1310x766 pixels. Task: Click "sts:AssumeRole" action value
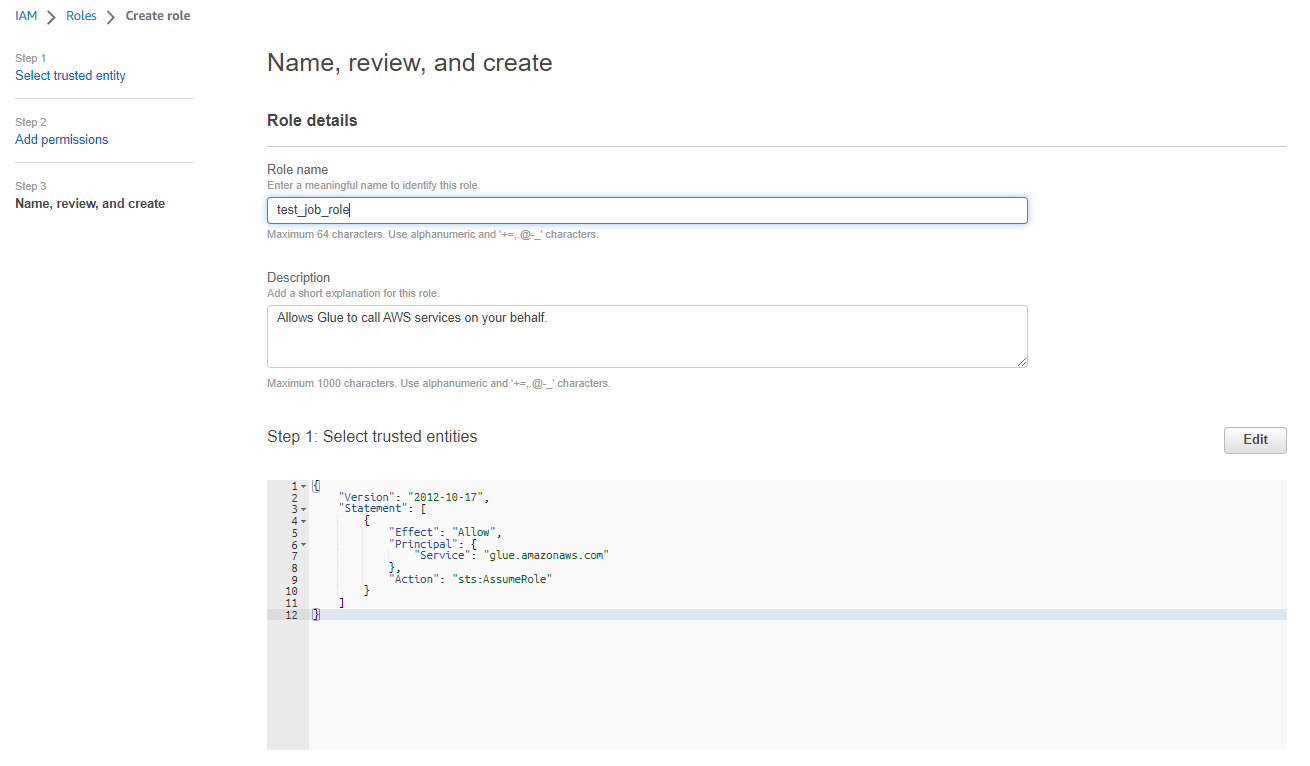(502, 579)
